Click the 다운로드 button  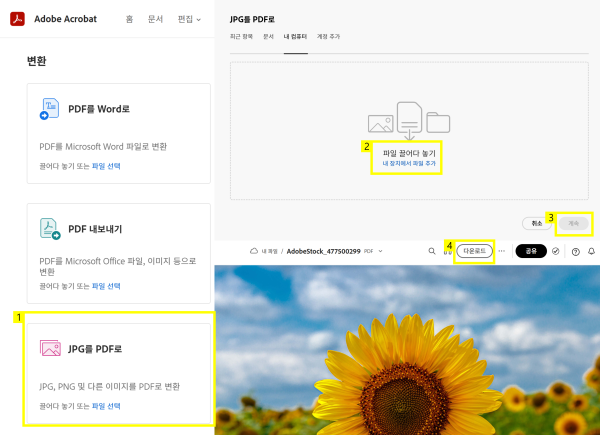[474, 251]
